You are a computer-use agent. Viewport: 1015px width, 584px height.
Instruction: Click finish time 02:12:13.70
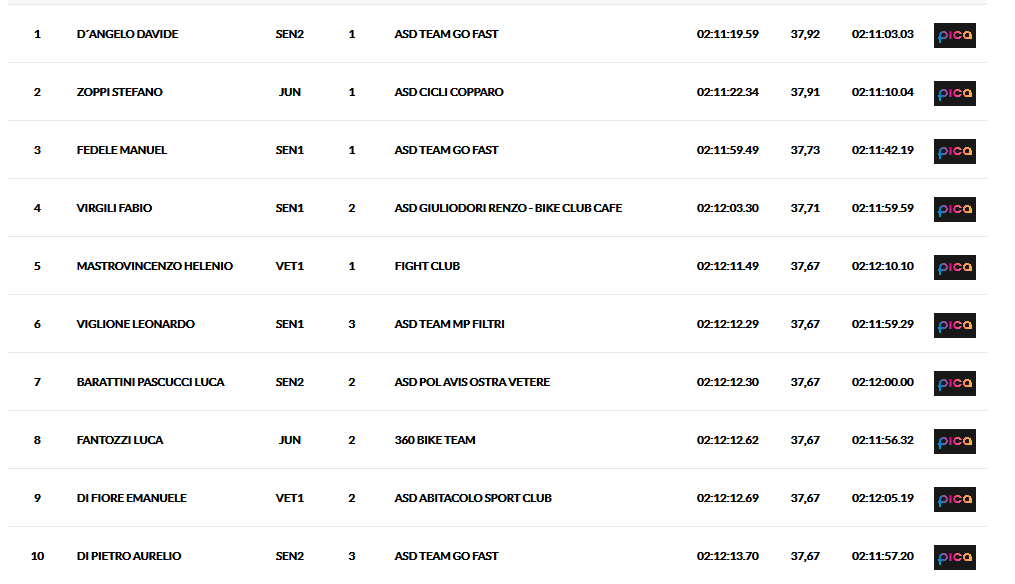pyautogui.click(x=728, y=556)
